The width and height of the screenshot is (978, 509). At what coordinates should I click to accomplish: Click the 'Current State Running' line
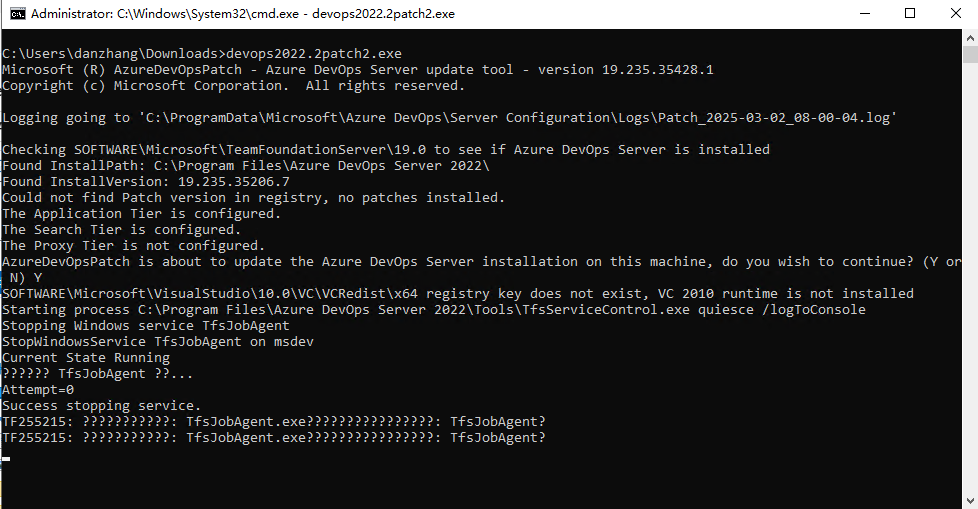click(86, 357)
